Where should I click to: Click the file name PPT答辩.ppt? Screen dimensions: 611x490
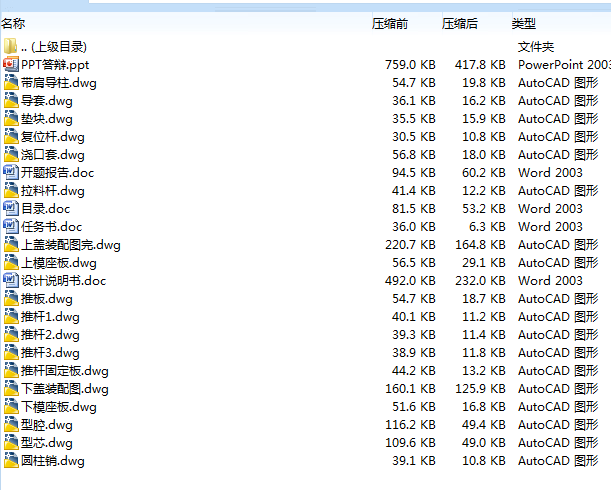(x=55, y=65)
